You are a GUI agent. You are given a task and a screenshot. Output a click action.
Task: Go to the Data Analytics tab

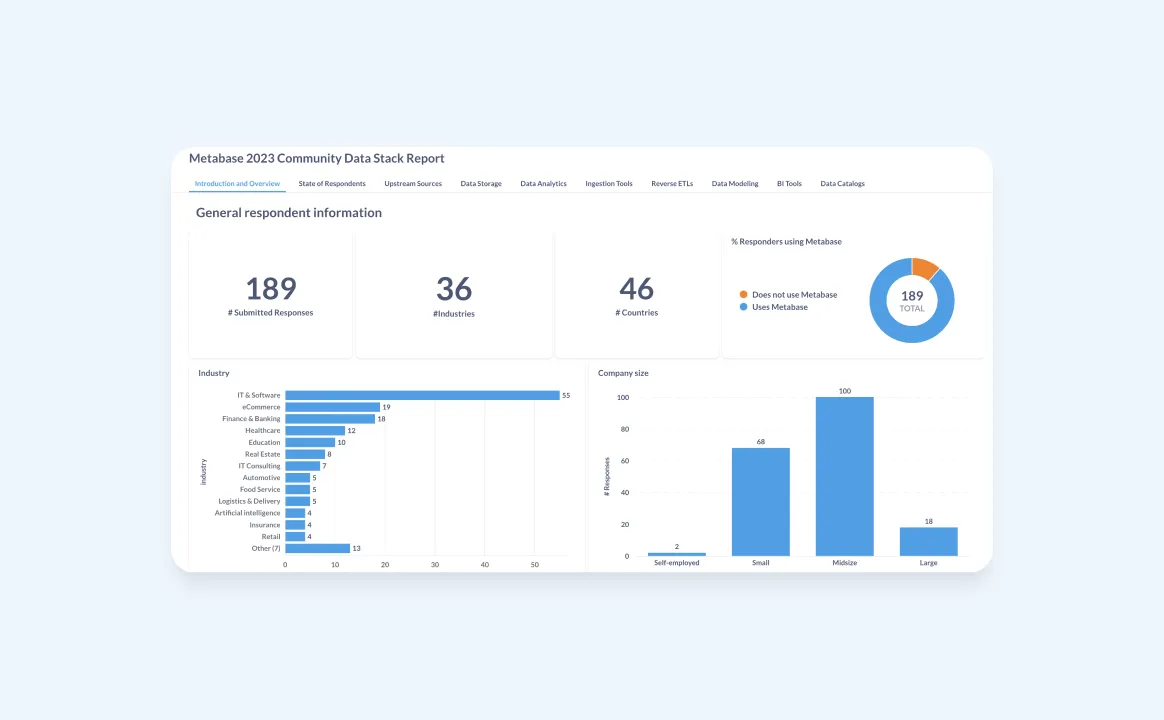click(543, 184)
